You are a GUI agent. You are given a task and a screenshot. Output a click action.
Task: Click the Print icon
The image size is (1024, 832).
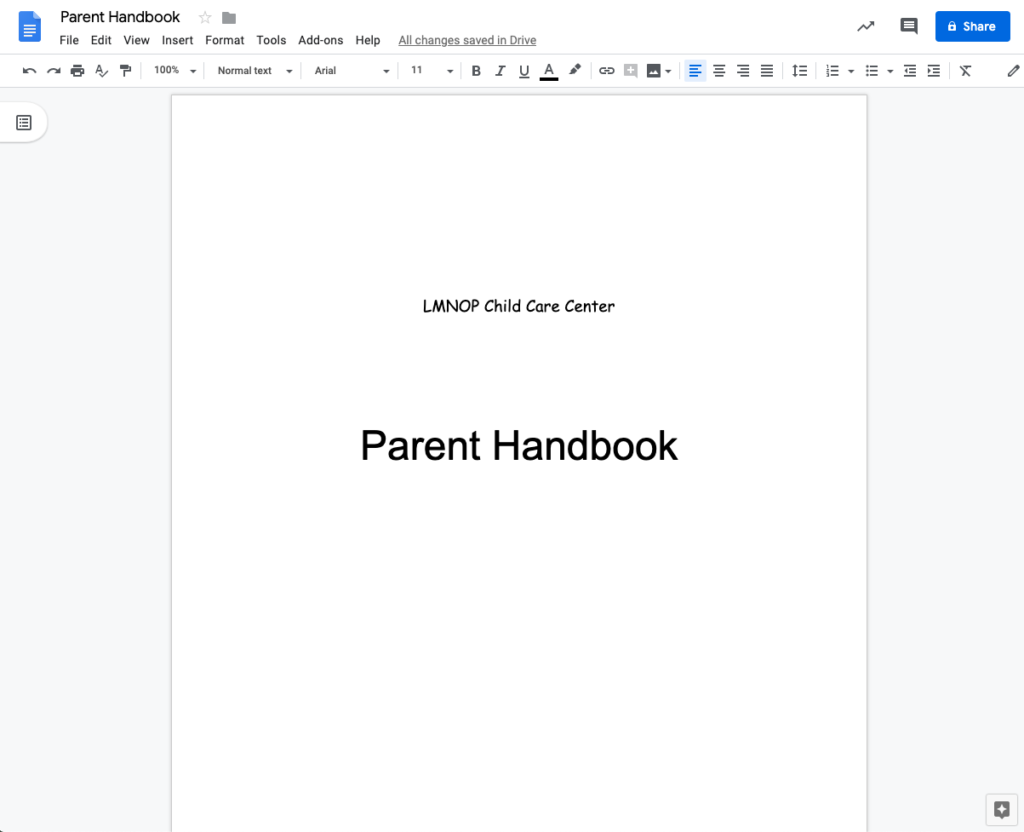[x=77, y=71]
